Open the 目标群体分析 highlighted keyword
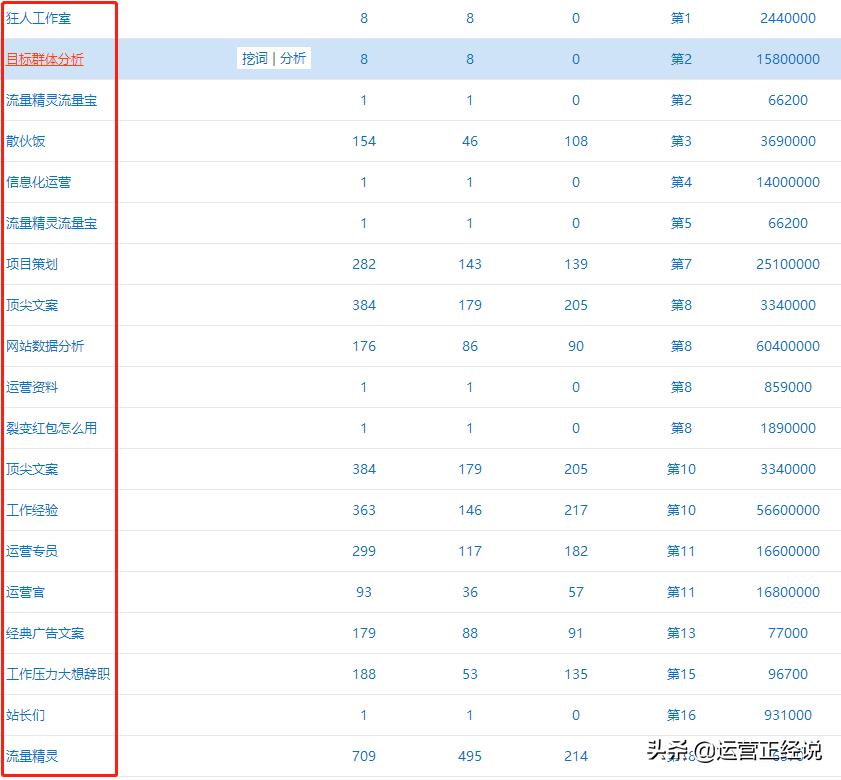 click(x=46, y=59)
